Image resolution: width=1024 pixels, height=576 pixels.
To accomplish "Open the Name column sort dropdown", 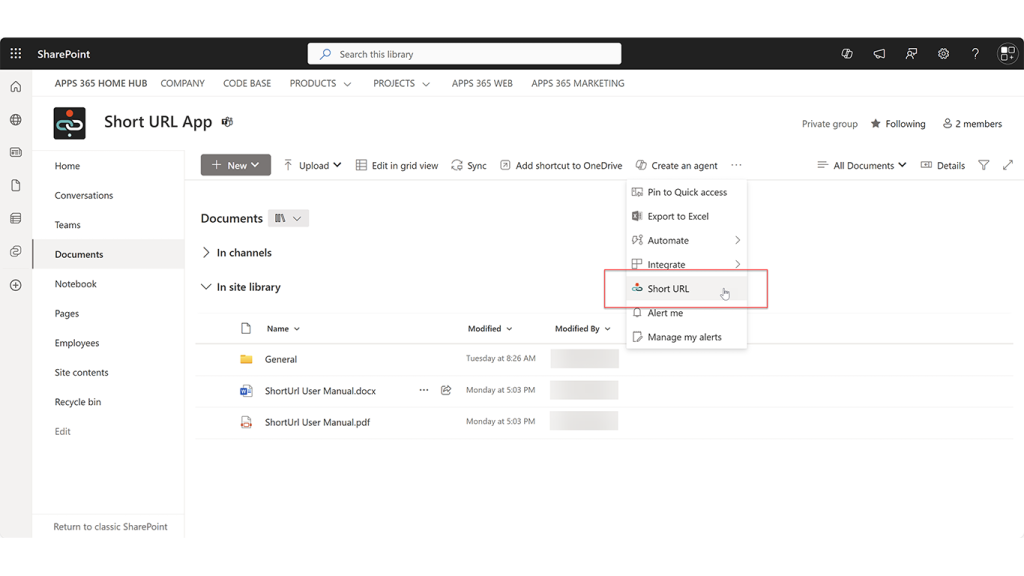I will (x=283, y=328).
